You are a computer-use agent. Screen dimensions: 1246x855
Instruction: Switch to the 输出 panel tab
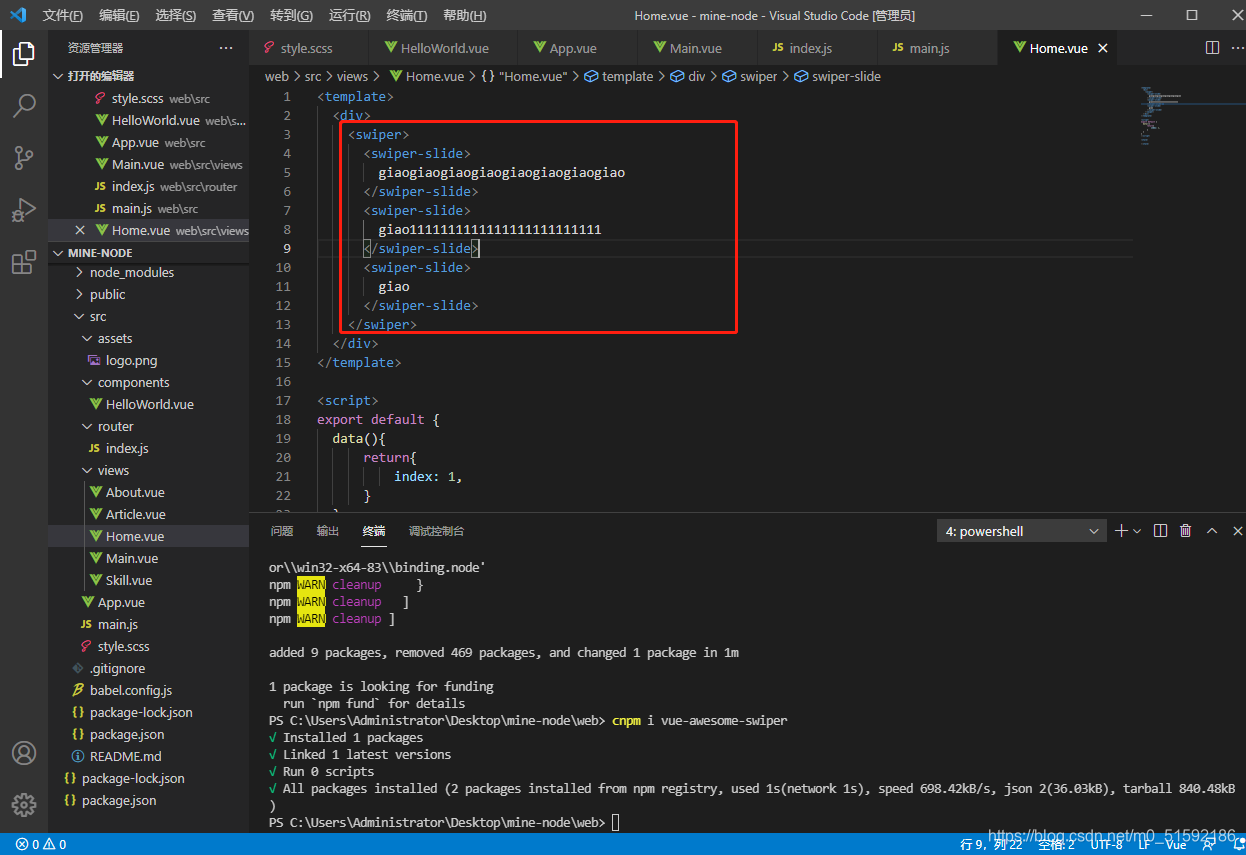(328, 531)
